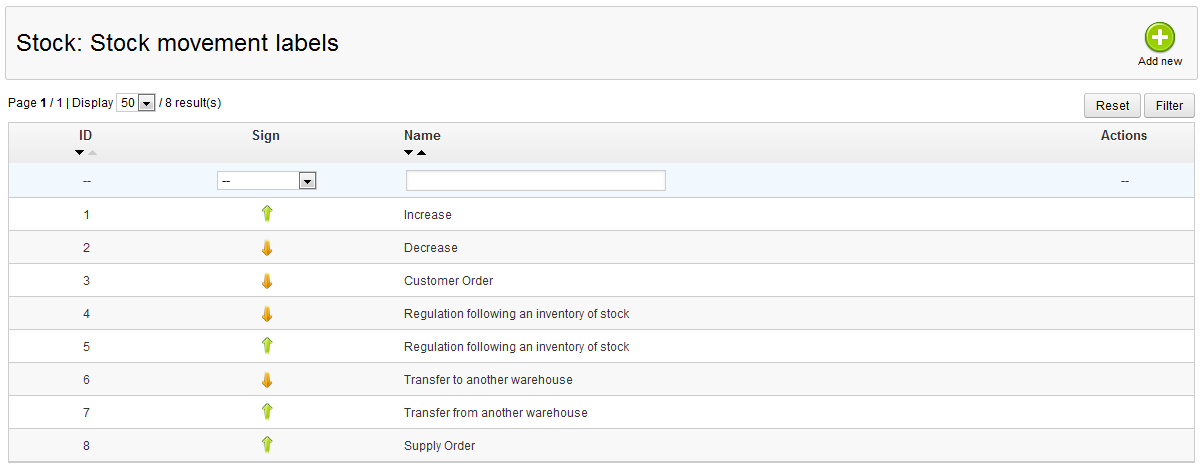Click green up arrow for Increase row

[x=267, y=214]
